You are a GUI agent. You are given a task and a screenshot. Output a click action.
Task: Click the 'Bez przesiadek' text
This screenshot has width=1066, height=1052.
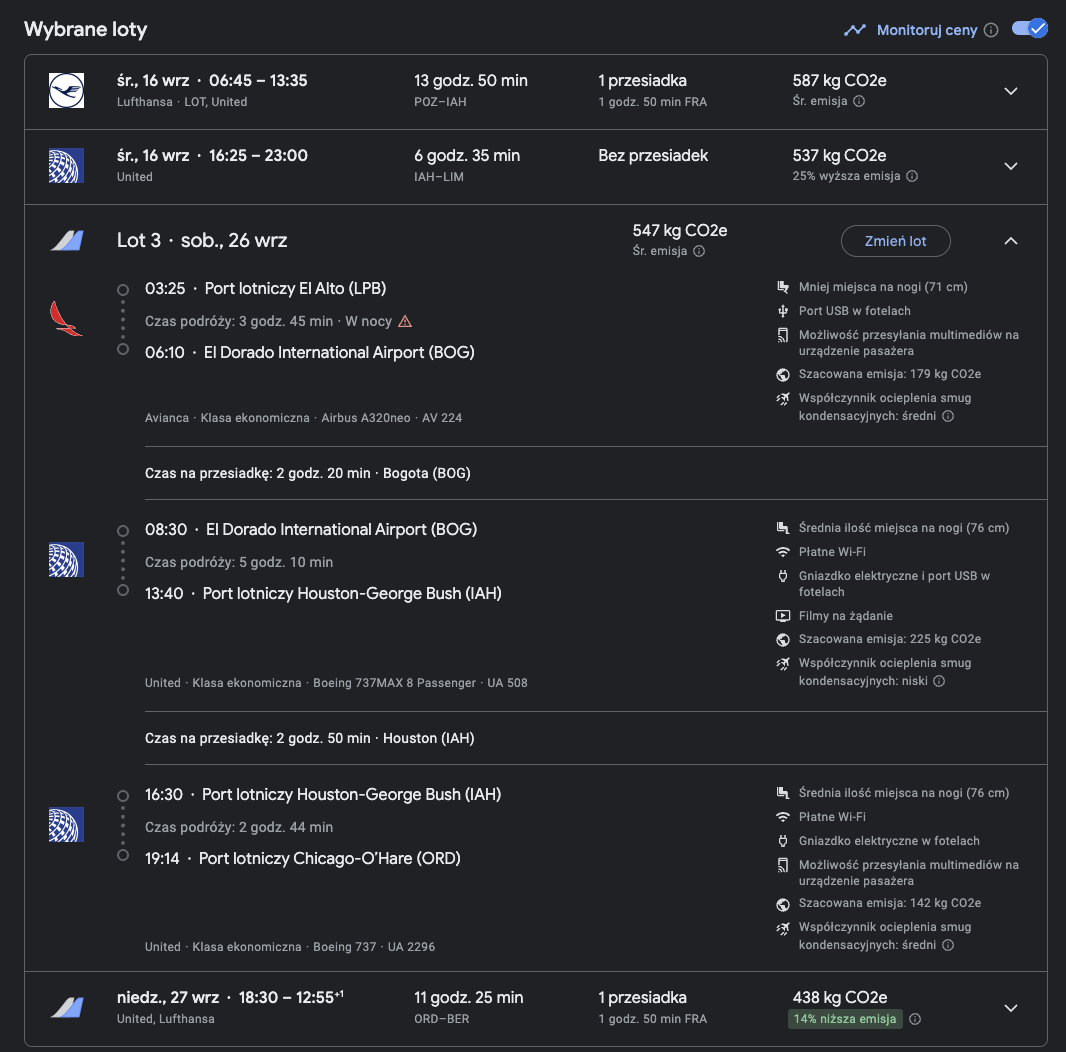tap(653, 155)
